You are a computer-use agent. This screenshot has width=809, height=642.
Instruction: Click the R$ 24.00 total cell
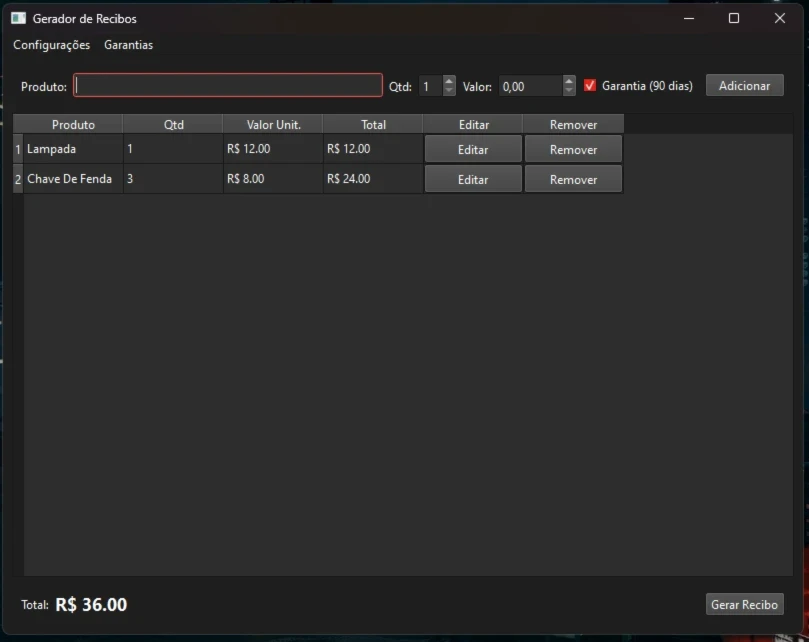[373, 179]
